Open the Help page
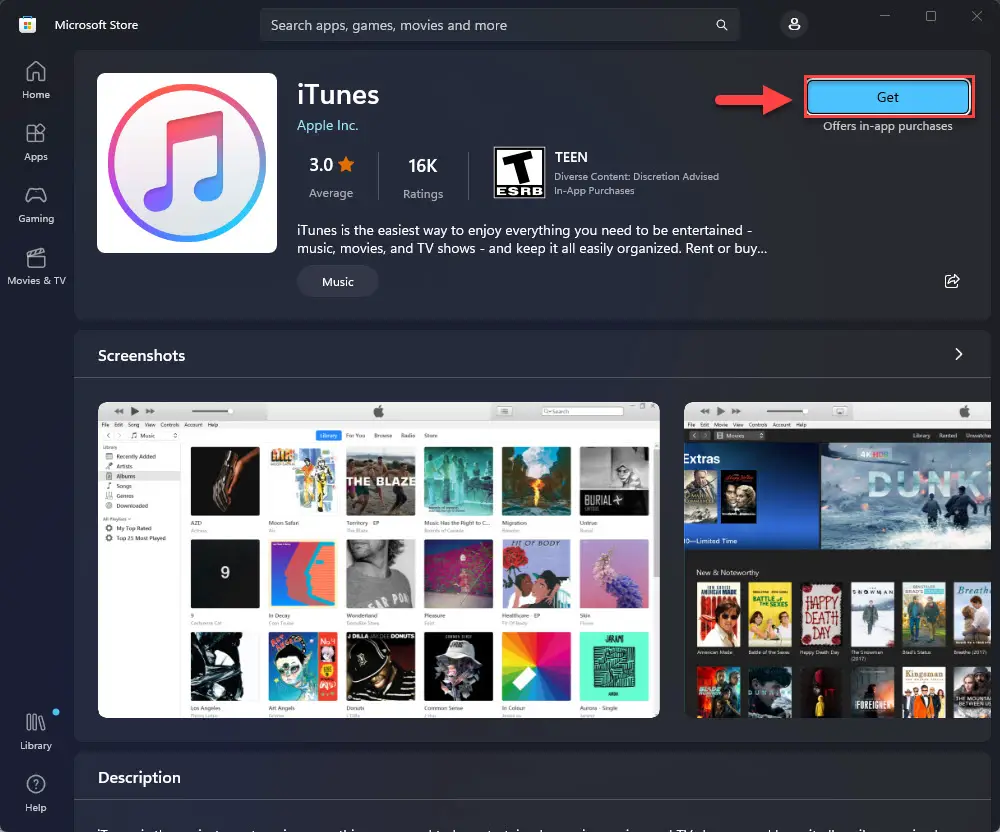This screenshot has width=1000, height=832. click(36, 792)
